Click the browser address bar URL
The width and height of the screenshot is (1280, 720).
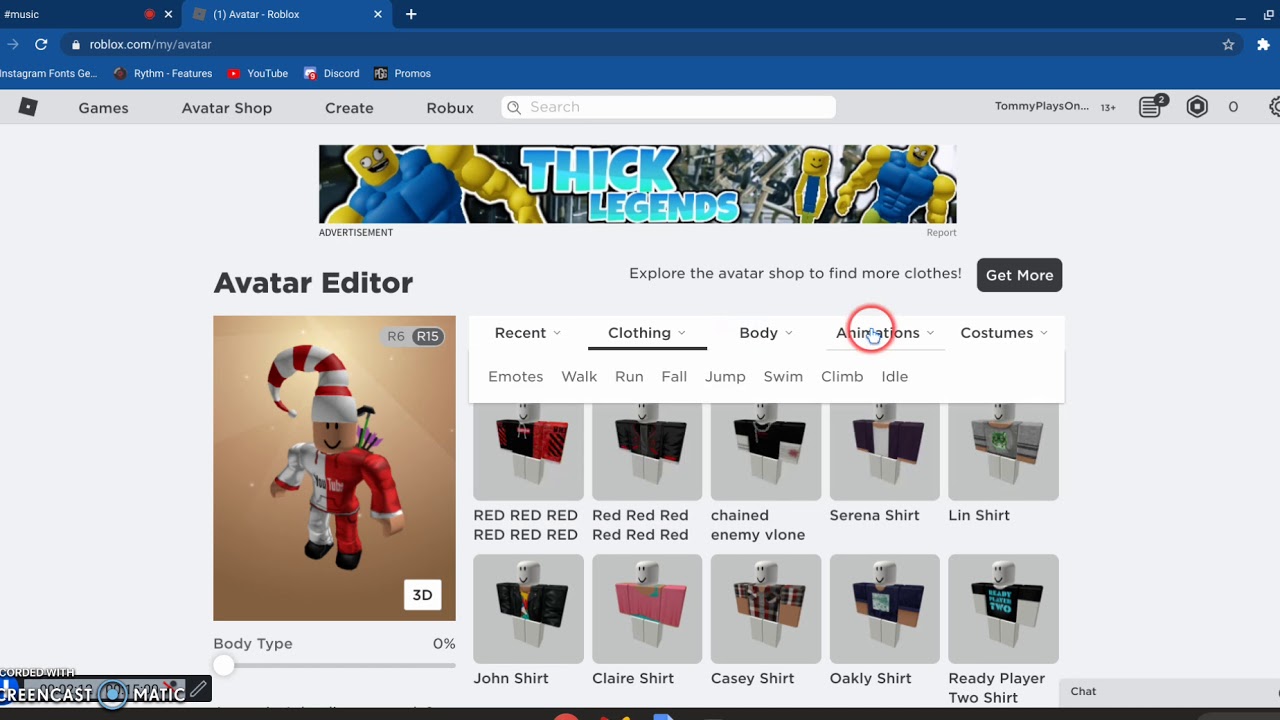click(x=150, y=44)
